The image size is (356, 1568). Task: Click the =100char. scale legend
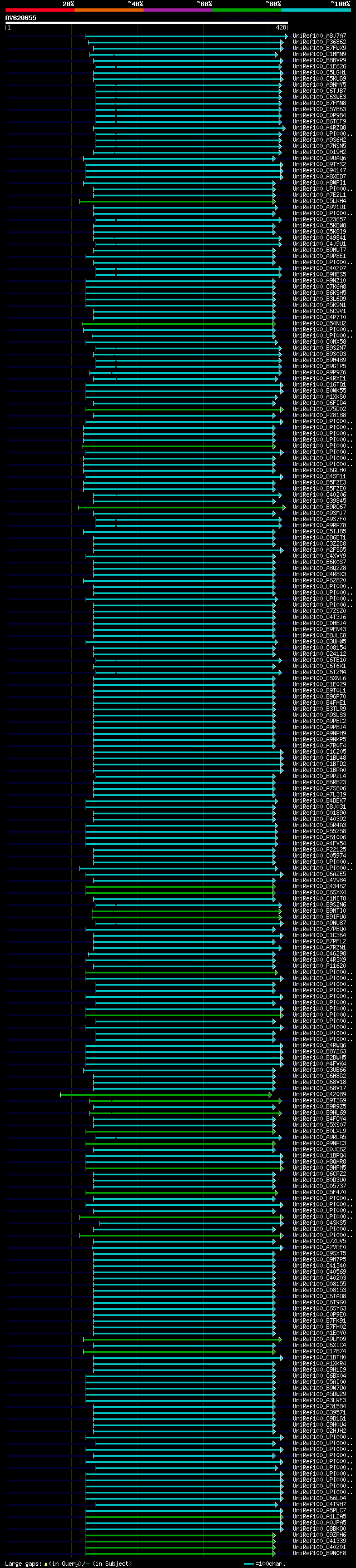pyautogui.click(x=264, y=1564)
